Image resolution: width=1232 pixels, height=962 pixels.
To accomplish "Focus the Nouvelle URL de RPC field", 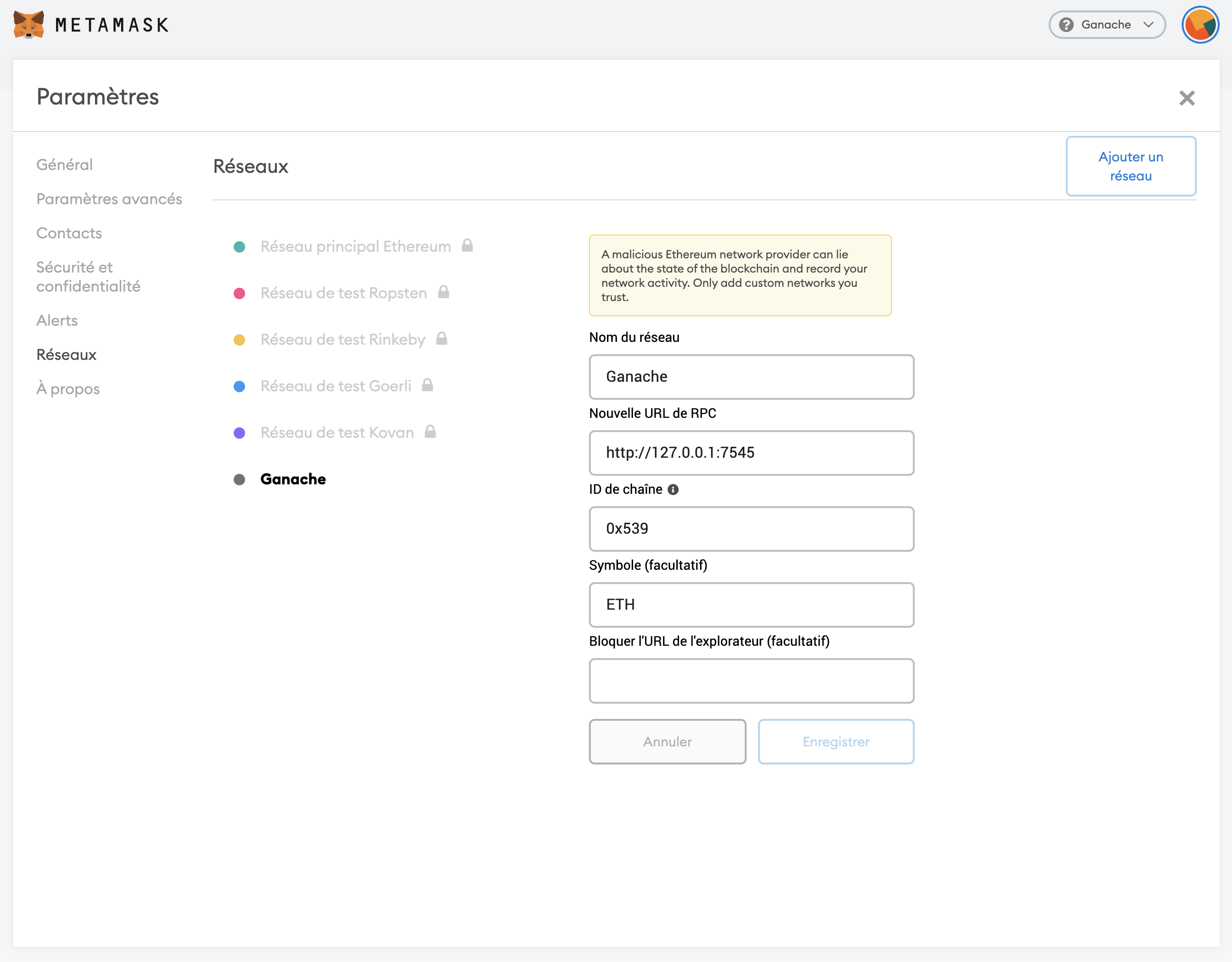I will coord(751,453).
